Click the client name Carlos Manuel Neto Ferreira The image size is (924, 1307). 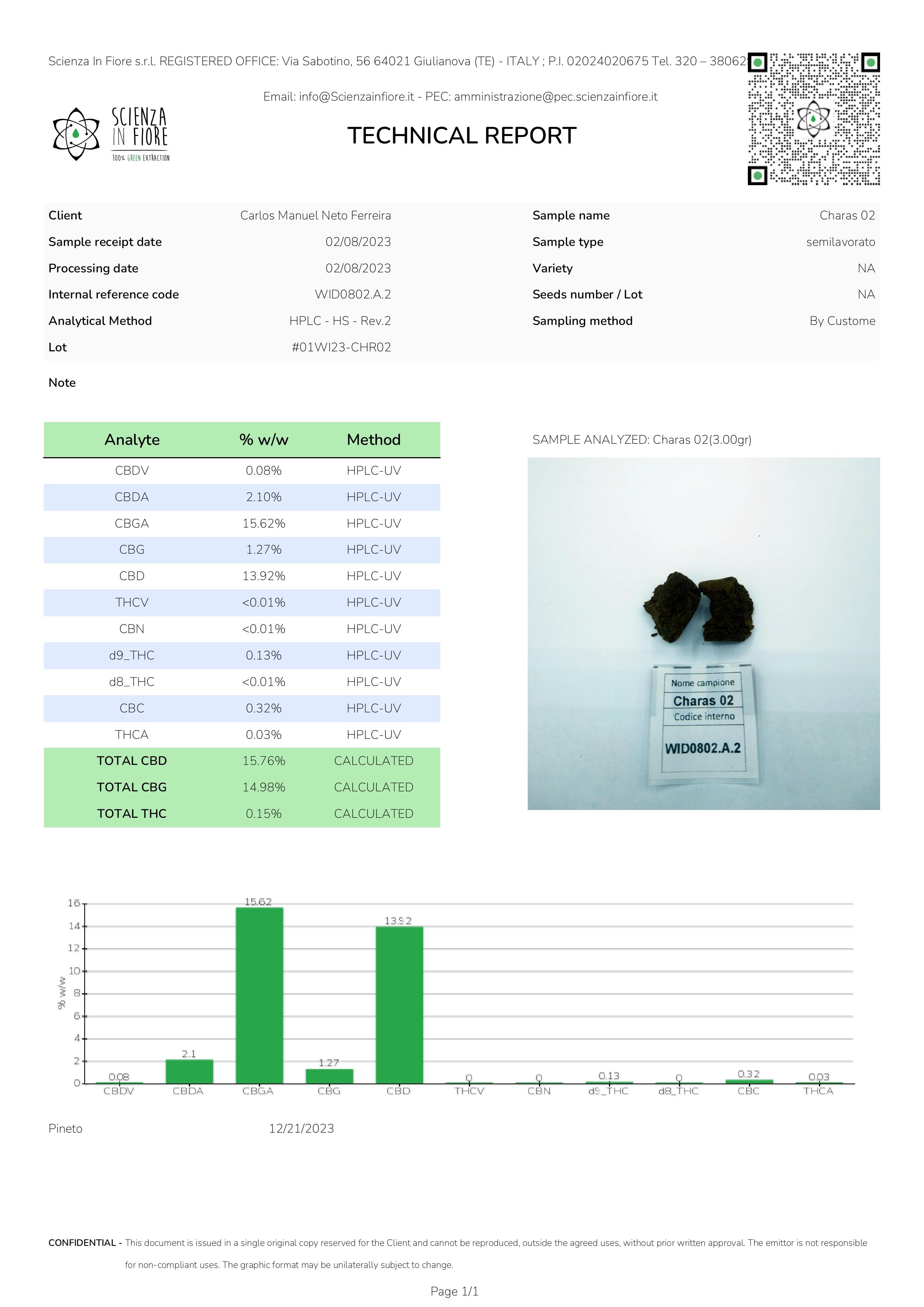(315, 215)
